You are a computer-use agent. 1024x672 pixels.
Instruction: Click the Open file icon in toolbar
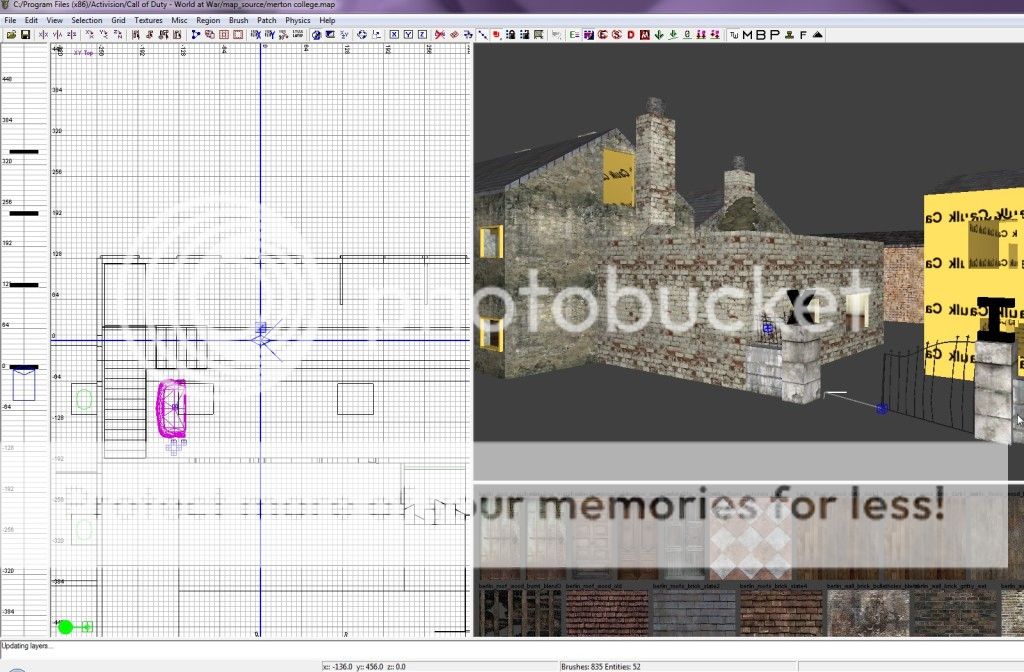11,35
